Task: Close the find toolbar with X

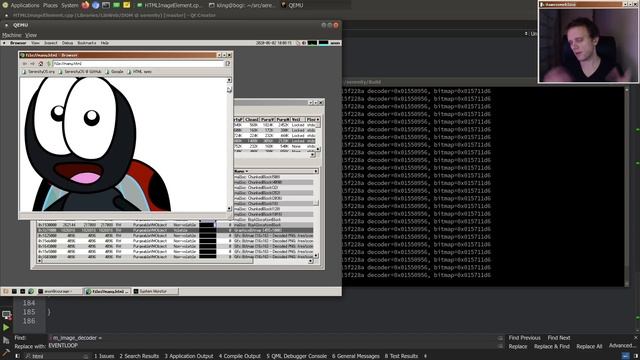Action: (636, 338)
